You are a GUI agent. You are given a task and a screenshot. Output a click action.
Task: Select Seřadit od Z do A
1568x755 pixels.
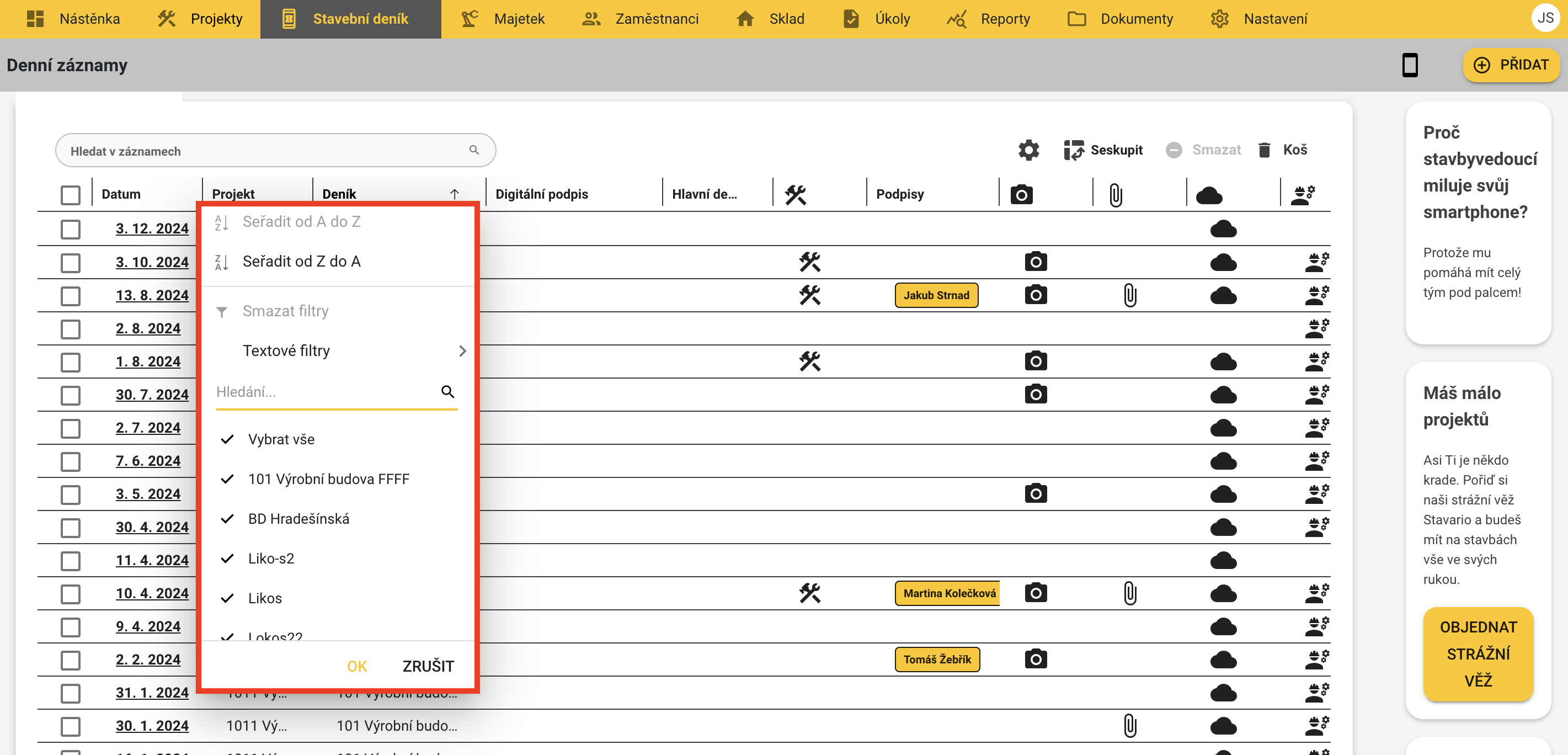[x=301, y=261]
